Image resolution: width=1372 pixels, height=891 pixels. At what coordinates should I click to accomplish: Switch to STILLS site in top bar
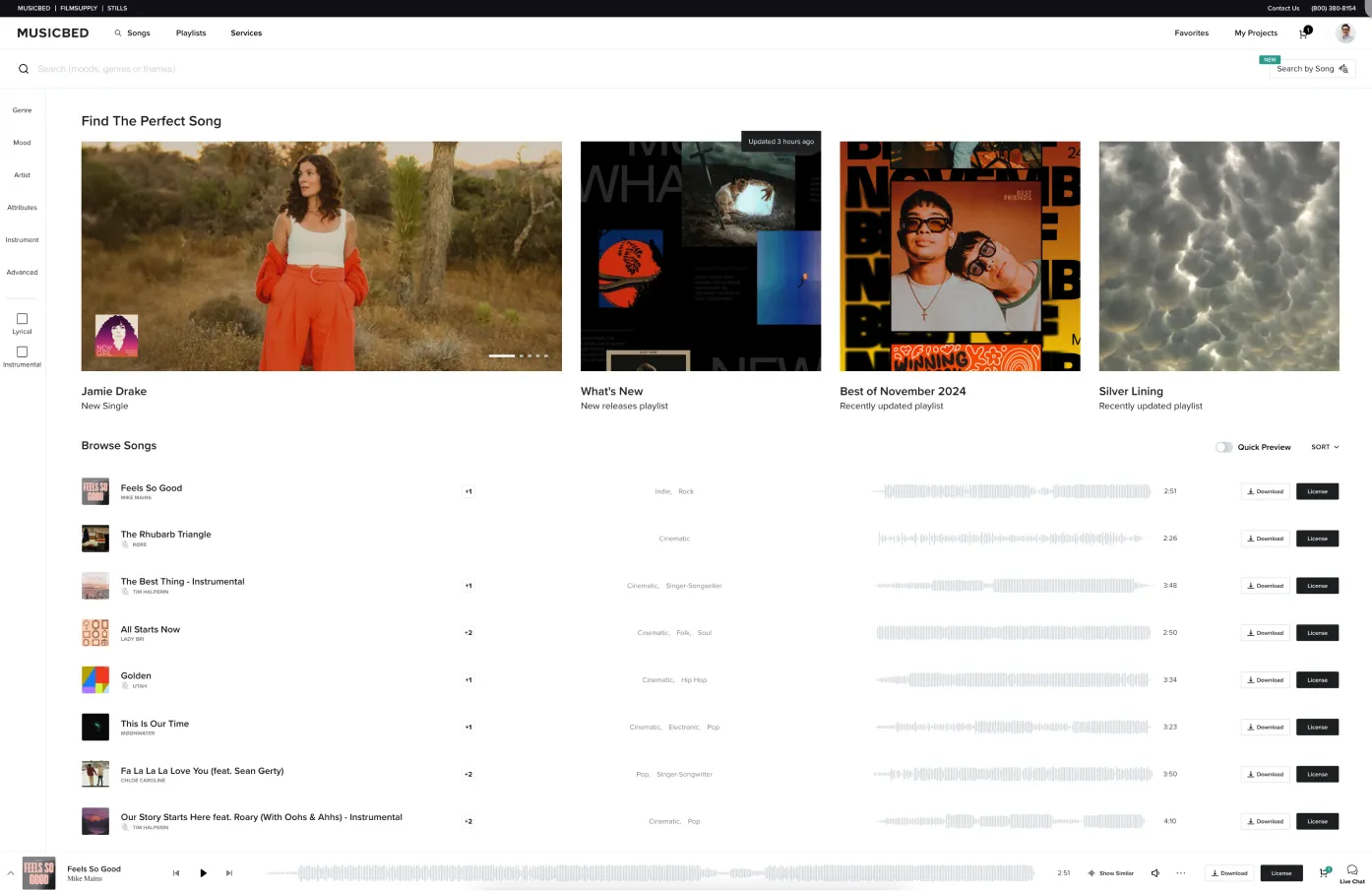coord(117,8)
